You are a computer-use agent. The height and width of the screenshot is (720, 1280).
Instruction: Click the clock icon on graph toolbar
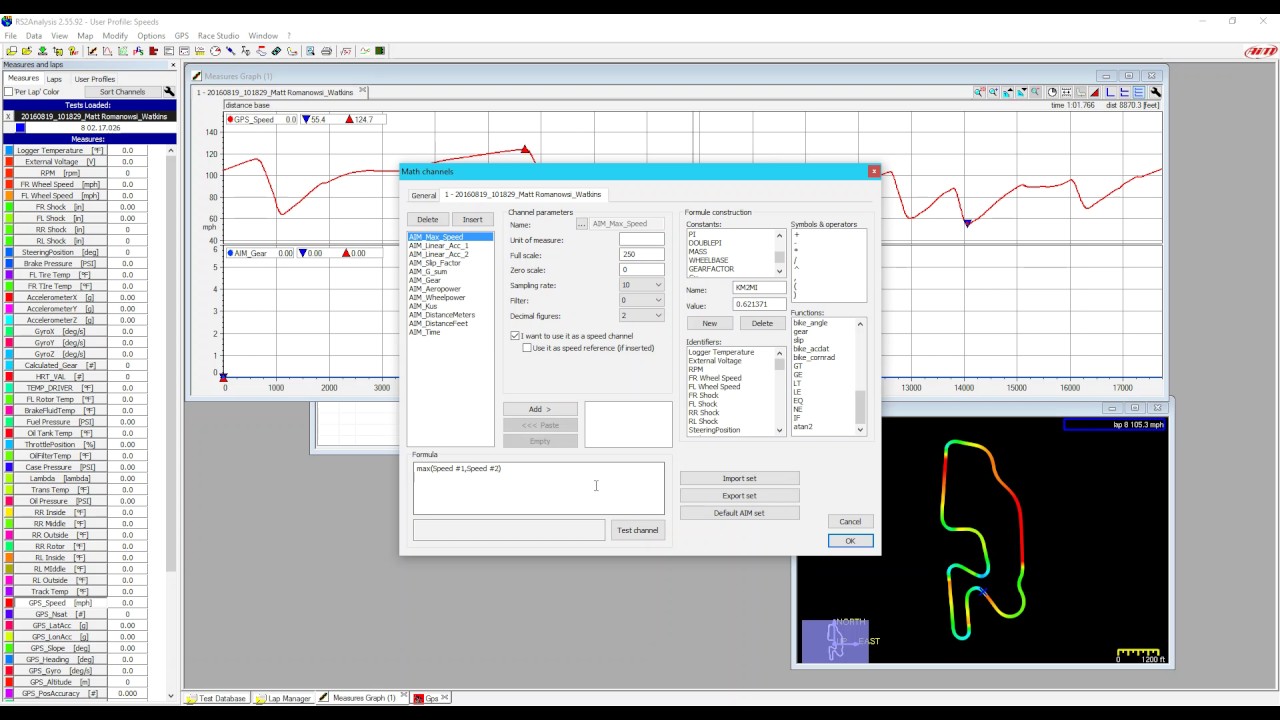tap(1052, 92)
